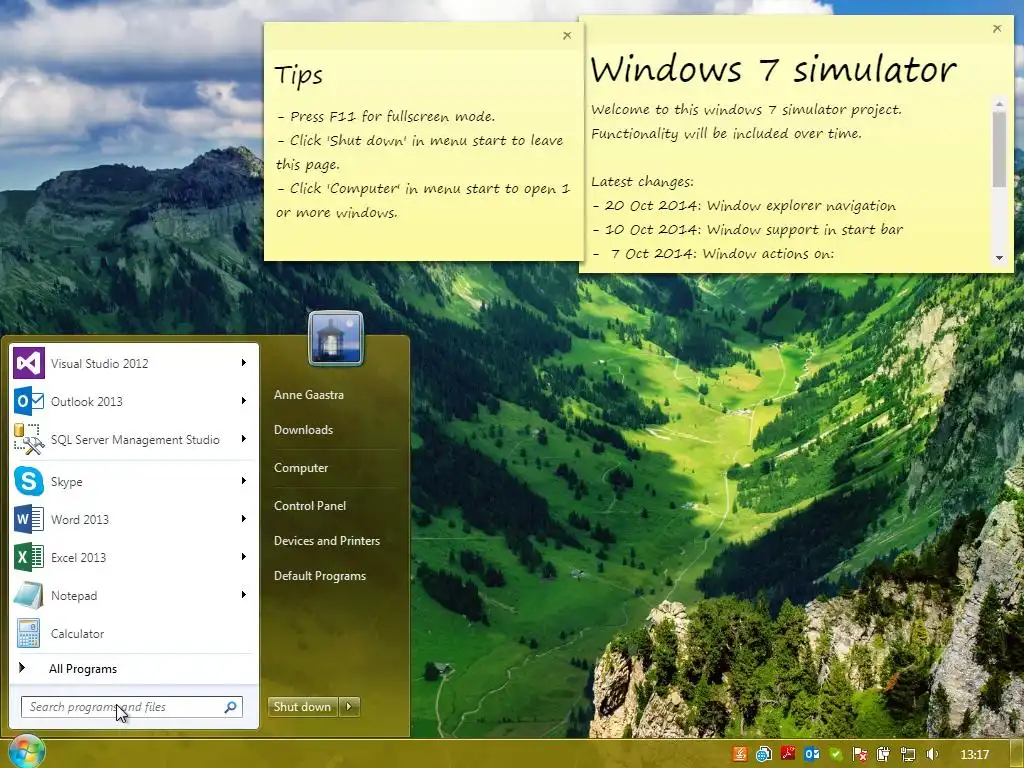Open Visual Studio 2012 from the Start menu
Image resolution: width=1024 pixels, height=768 pixels.
(x=134, y=363)
